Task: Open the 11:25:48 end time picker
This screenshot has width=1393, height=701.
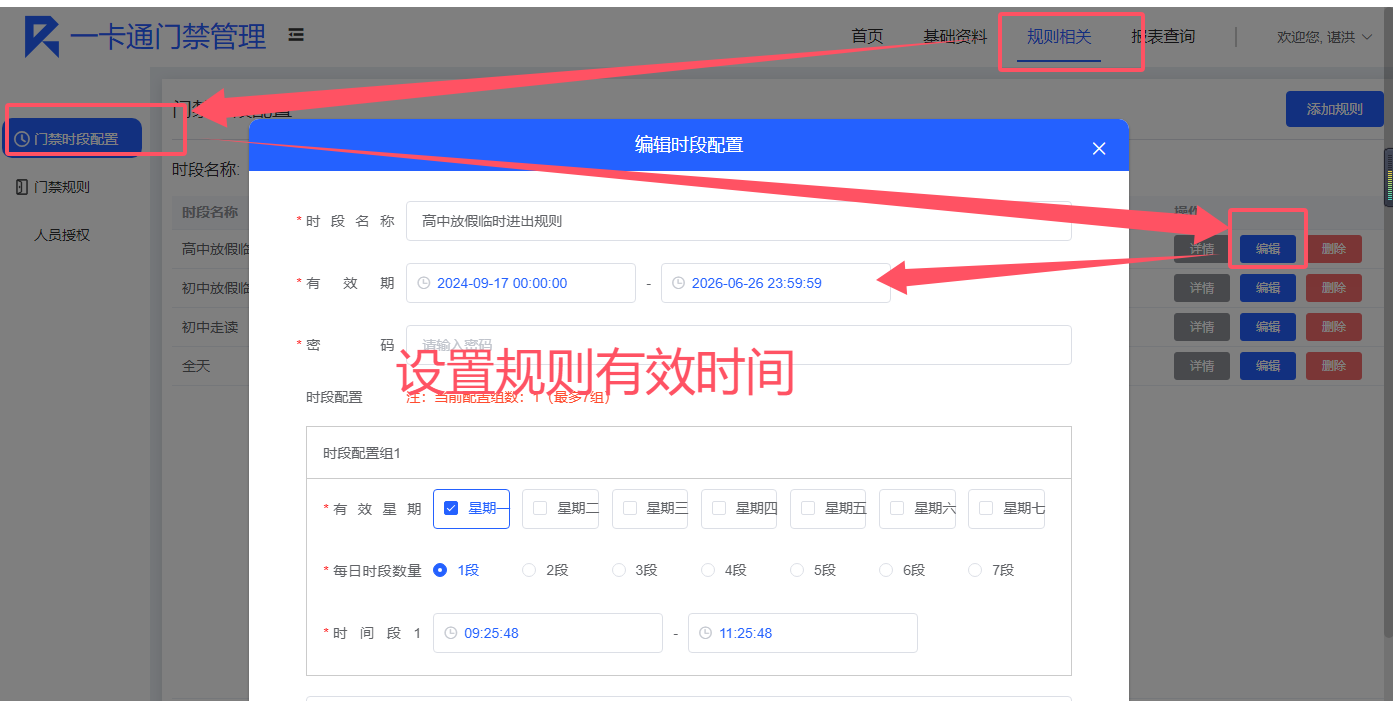Action: [x=802, y=633]
